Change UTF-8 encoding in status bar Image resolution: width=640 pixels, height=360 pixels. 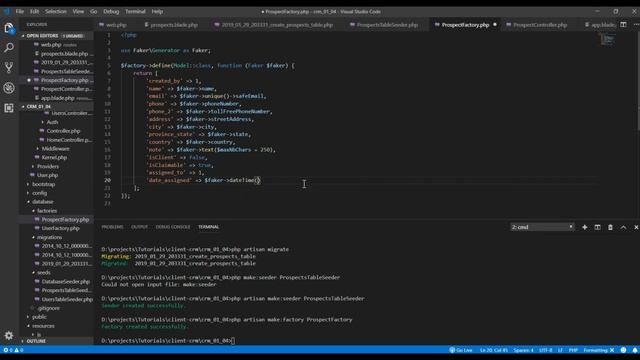546,350
